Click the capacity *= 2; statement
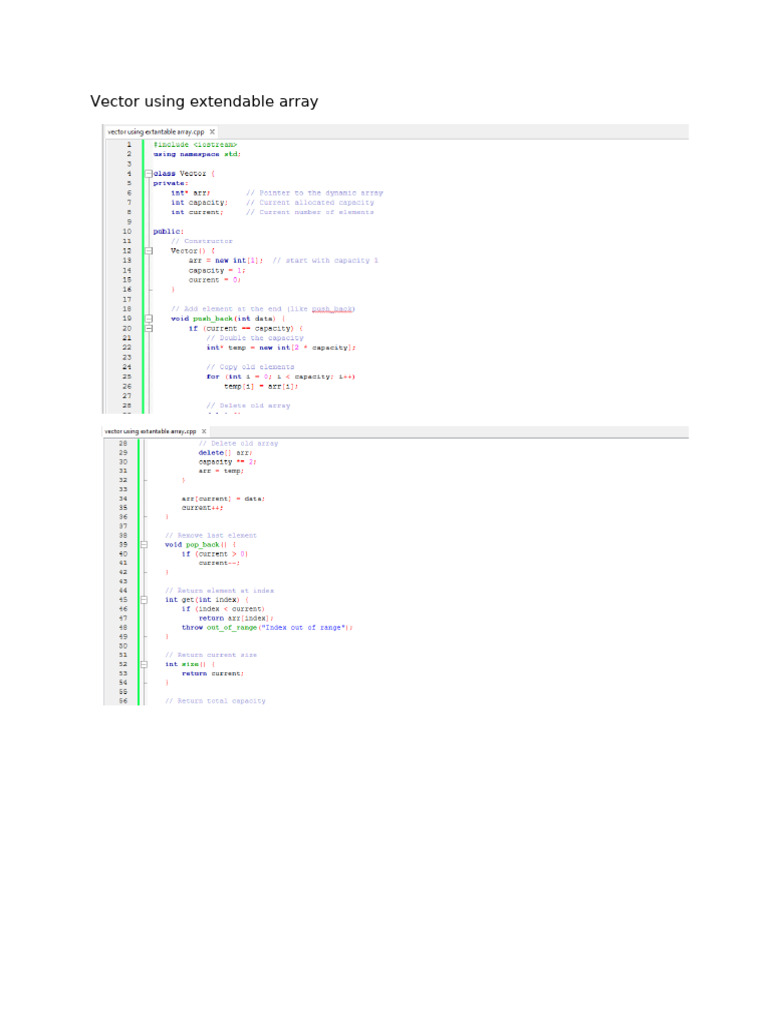This screenshot has width=768, height=1024. click(x=228, y=462)
